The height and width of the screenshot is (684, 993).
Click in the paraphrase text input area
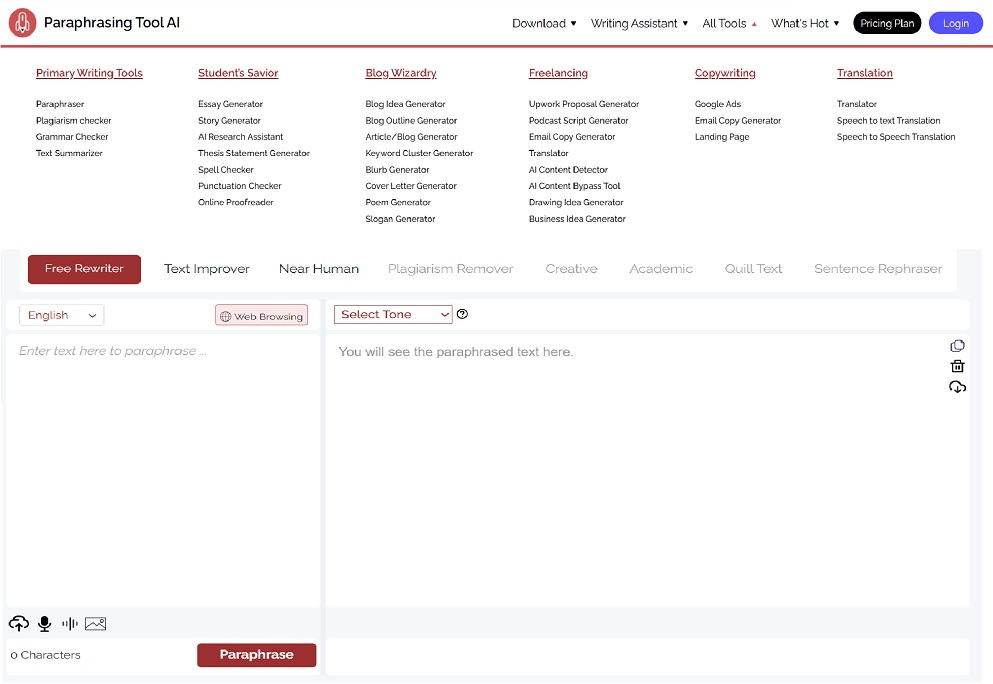163,471
